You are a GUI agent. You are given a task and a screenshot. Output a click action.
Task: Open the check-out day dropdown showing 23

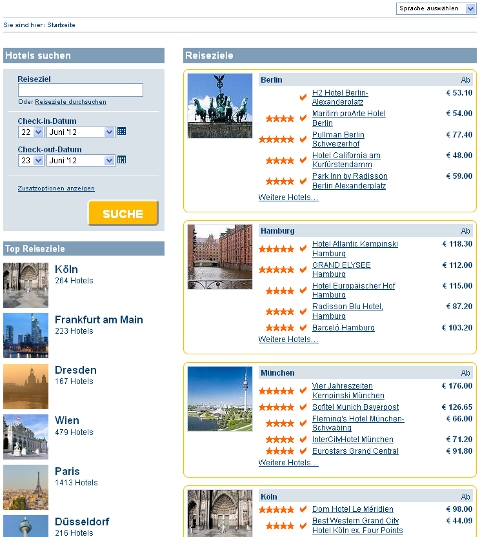point(30,160)
